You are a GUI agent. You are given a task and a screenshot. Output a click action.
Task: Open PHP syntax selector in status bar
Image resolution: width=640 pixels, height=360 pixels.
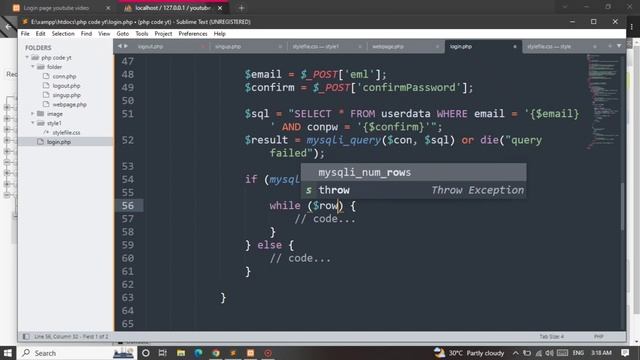pyautogui.click(x=598, y=337)
